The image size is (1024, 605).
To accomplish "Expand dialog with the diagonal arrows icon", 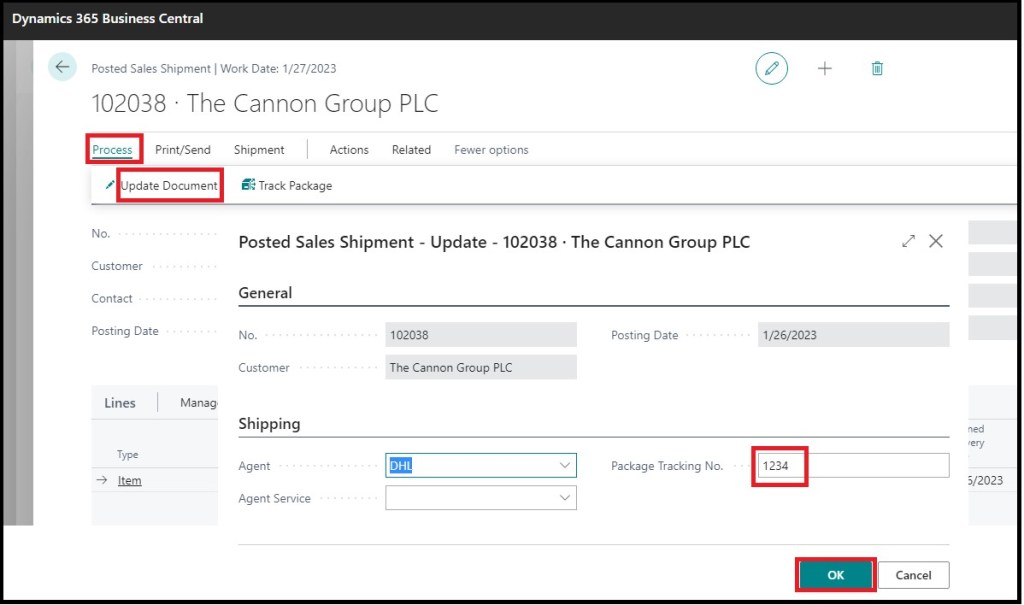I will pos(908,241).
